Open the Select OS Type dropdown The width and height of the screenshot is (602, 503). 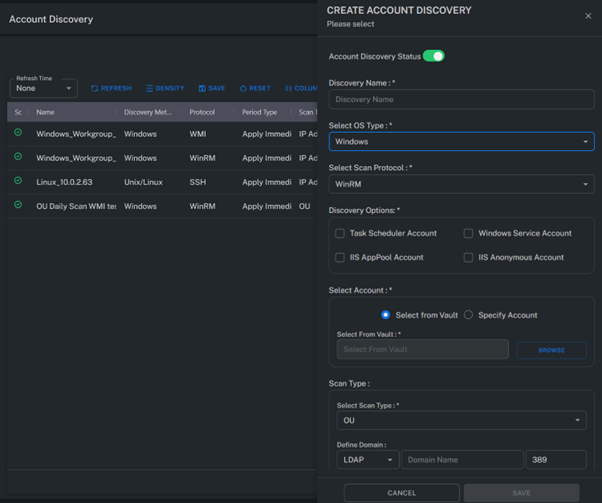tap(461, 142)
